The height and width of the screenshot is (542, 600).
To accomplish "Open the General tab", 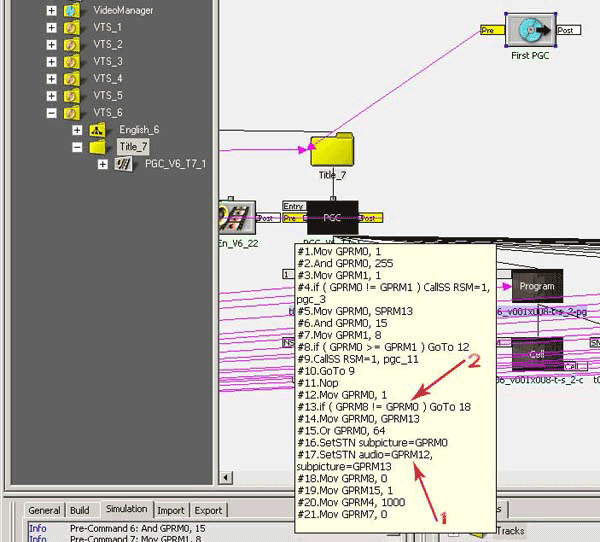I will [44, 511].
